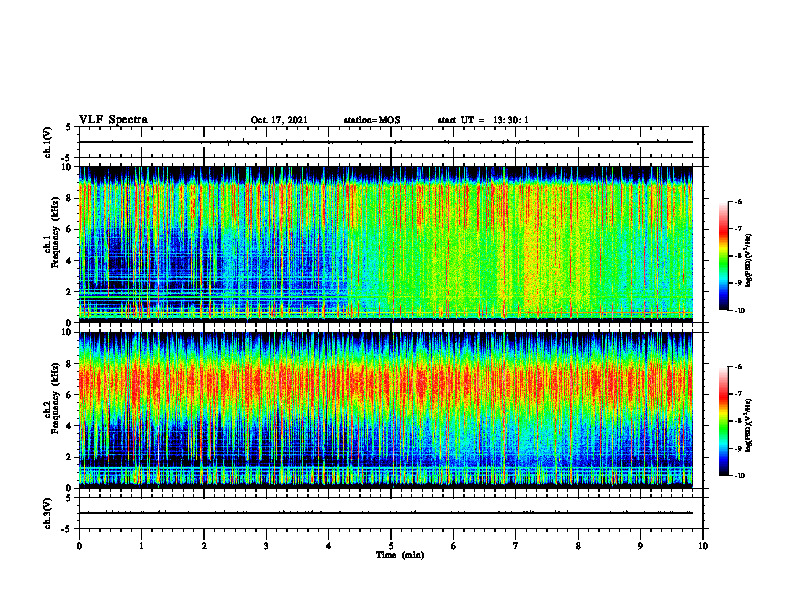Click time axis tick label '2'
Viewport: 792px width, 612px height.
[204, 546]
